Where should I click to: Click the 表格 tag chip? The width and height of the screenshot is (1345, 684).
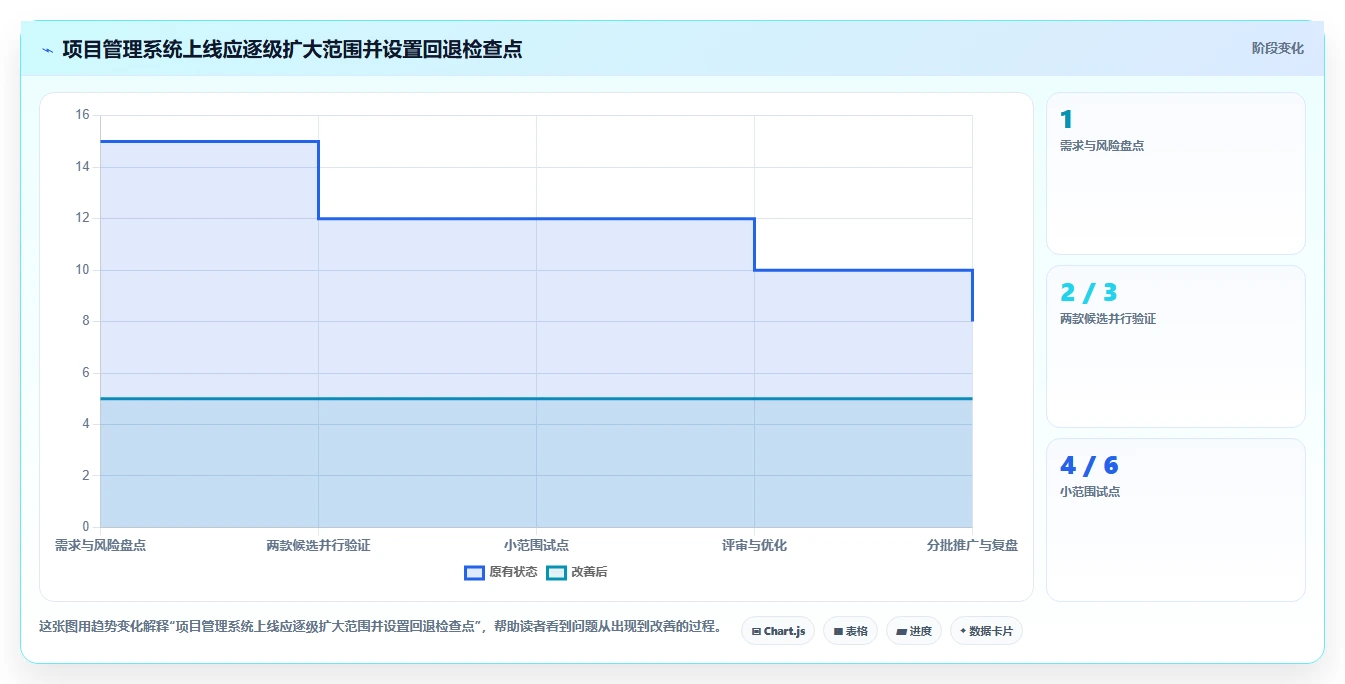[850, 631]
